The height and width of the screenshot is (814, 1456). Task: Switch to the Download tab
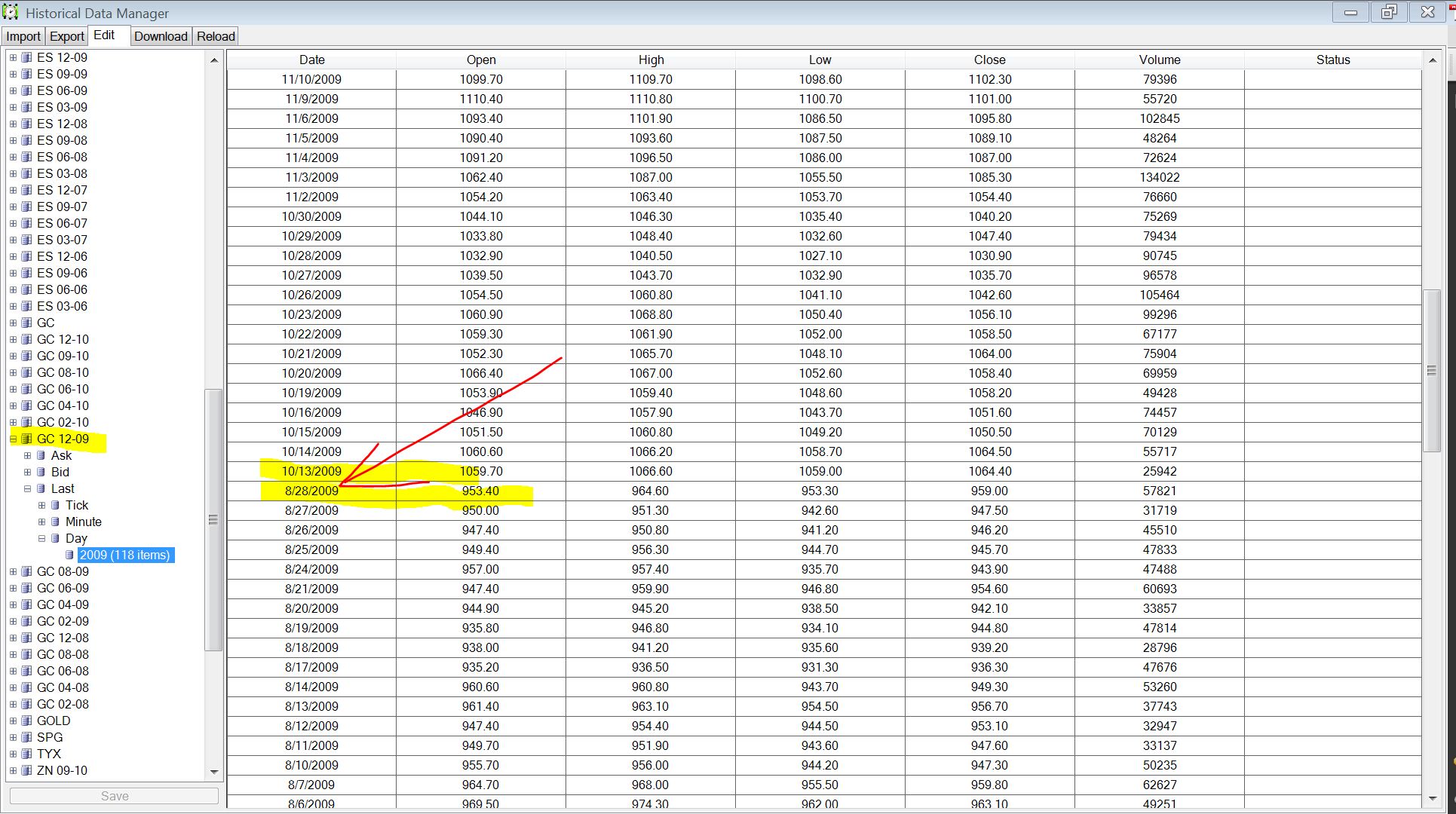(161, 36)
